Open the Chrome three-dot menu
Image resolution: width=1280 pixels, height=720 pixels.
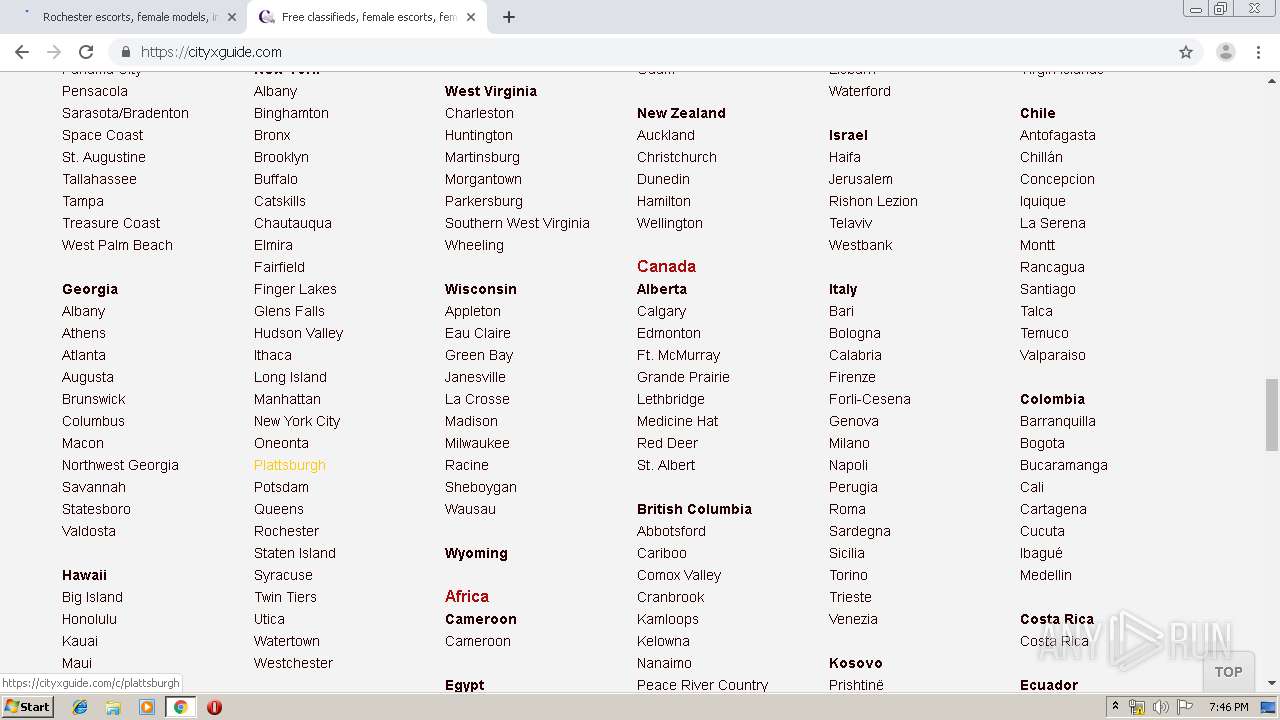[x=1259, y=52]
